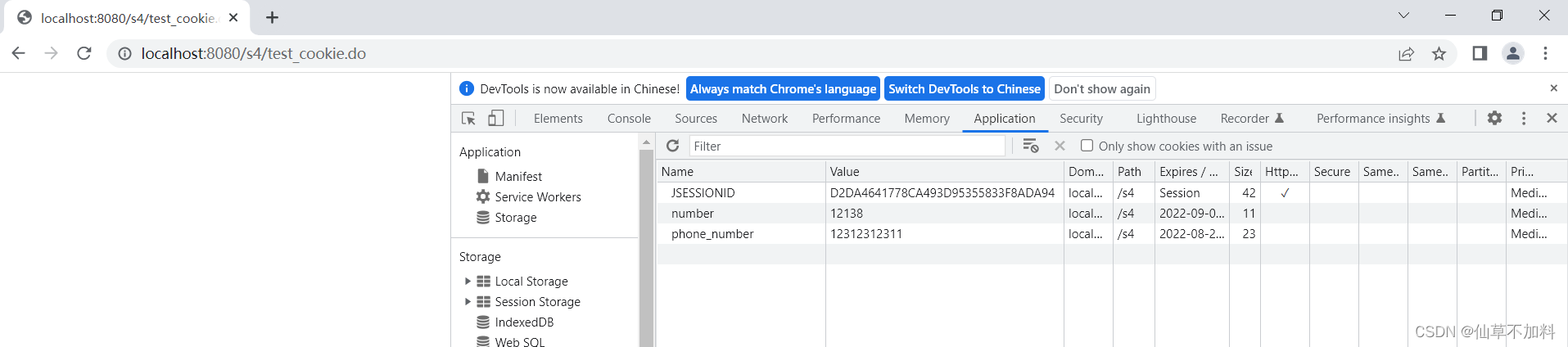This screenshot has height=347, width=1568.
Task: Open the Chrome three-dot menu
Action: (x=1545, y=53)
